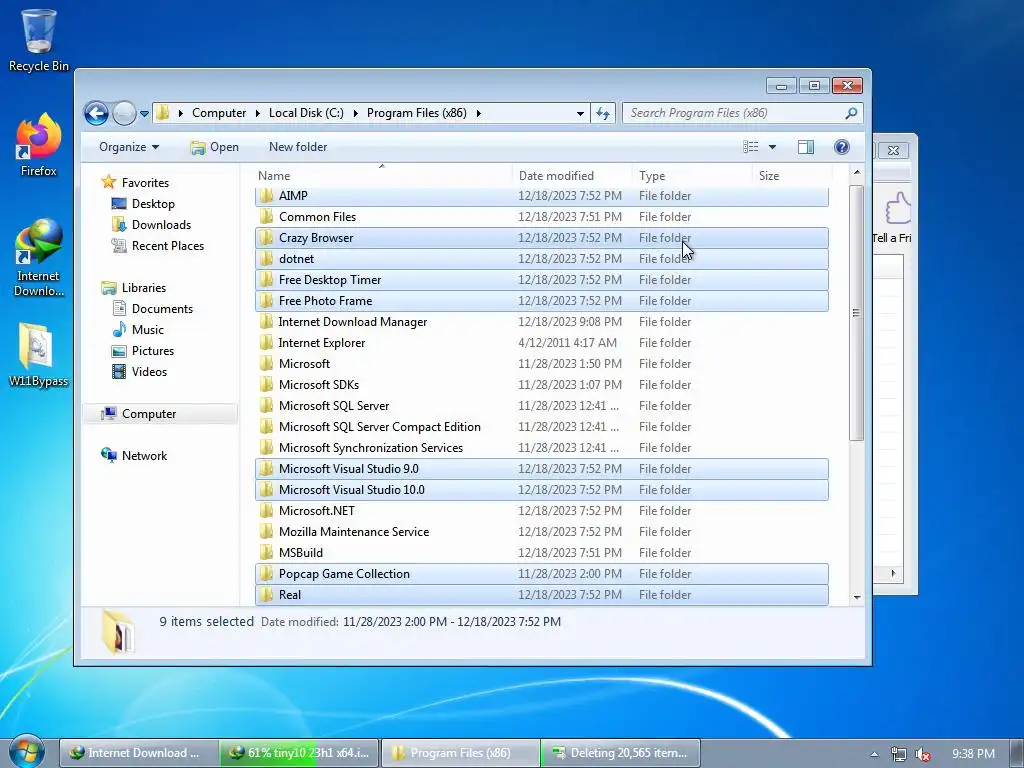Click Local Disk (C:) in the breadcrumb

(x=306, y=114)
